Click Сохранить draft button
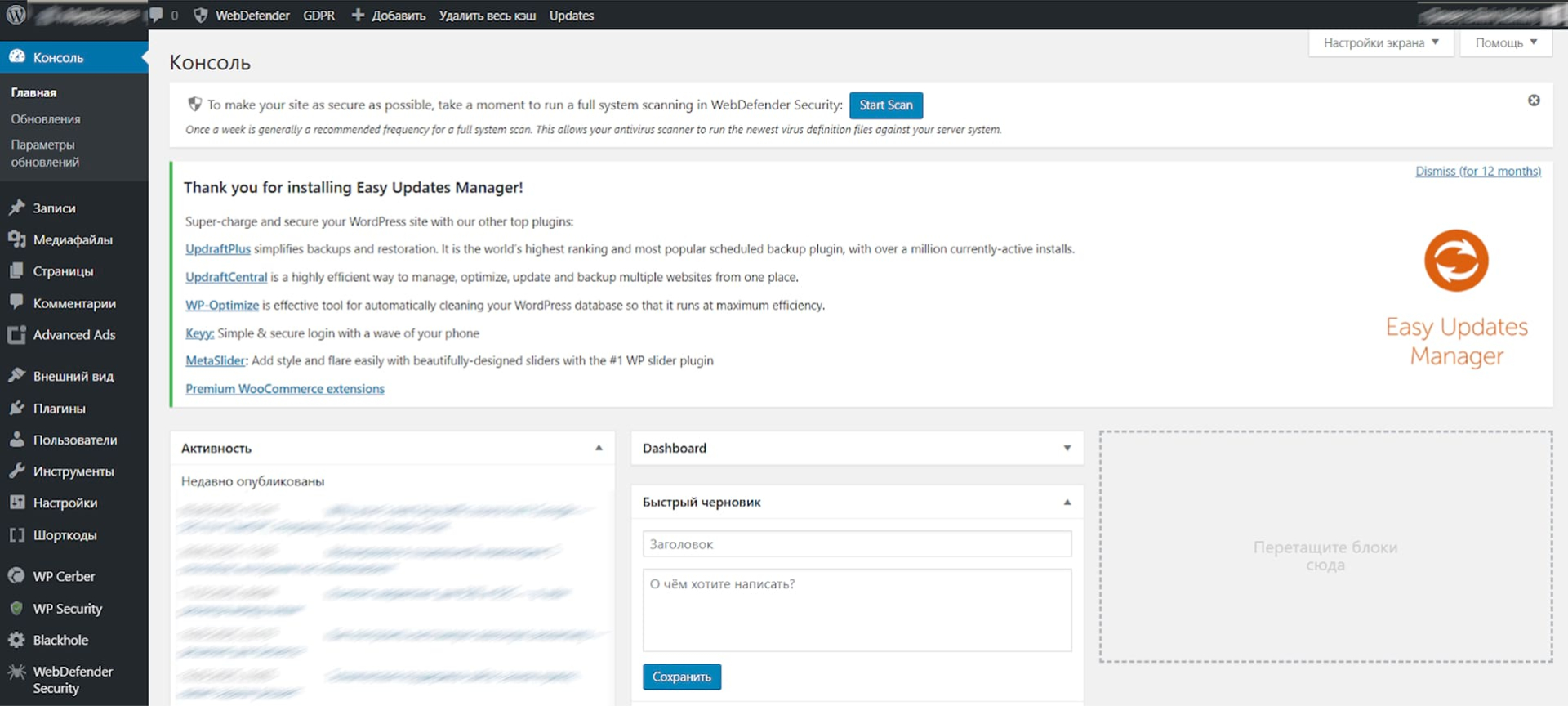The image size is (1568, 706). click(x=682, y=677)
